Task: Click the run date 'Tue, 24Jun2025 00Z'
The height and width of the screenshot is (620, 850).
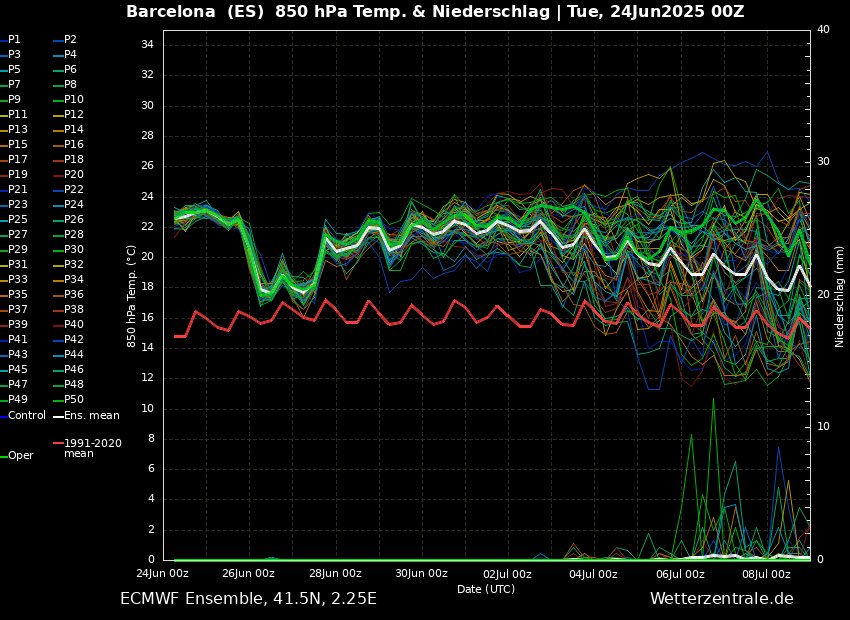Action: (x=655, y=12)
